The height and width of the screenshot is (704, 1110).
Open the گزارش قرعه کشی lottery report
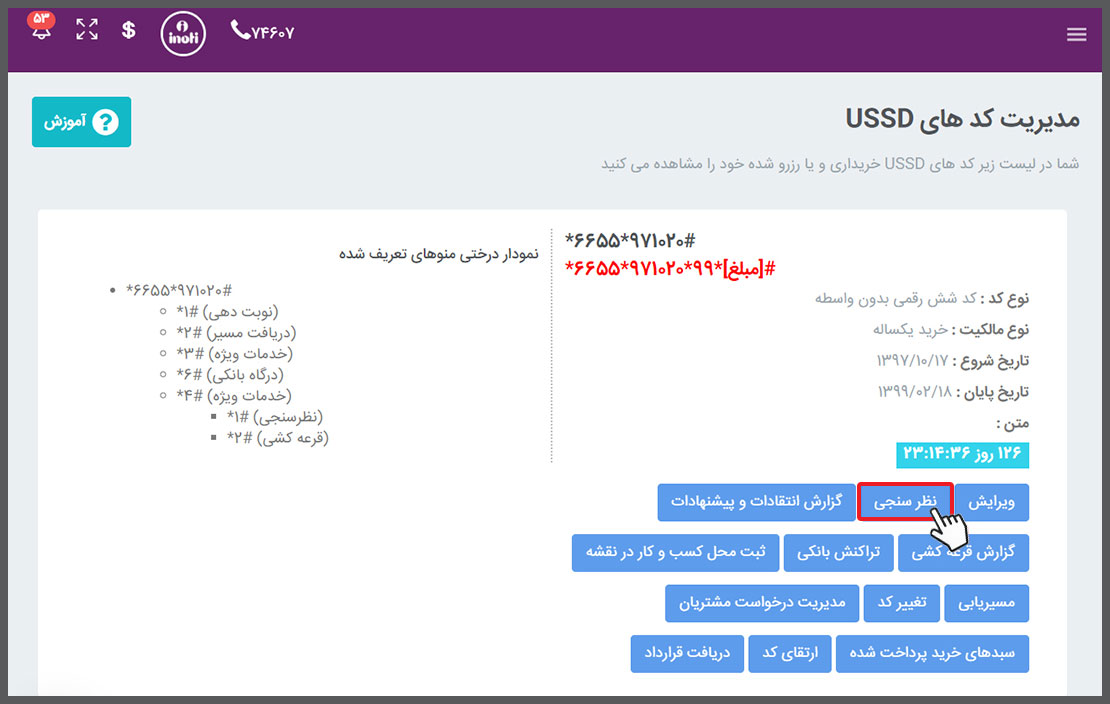click(963, 552)
